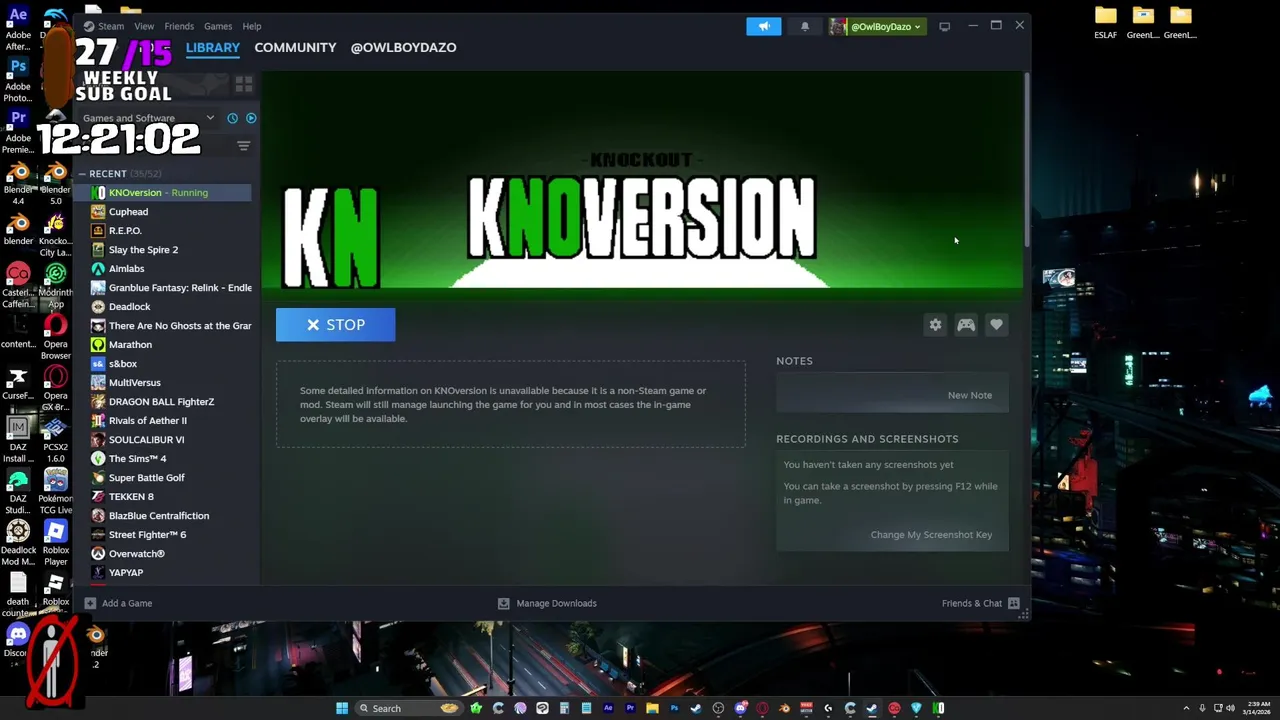Toggle the recent activity clock filter

pyautogui.click(x=232, y=118)
